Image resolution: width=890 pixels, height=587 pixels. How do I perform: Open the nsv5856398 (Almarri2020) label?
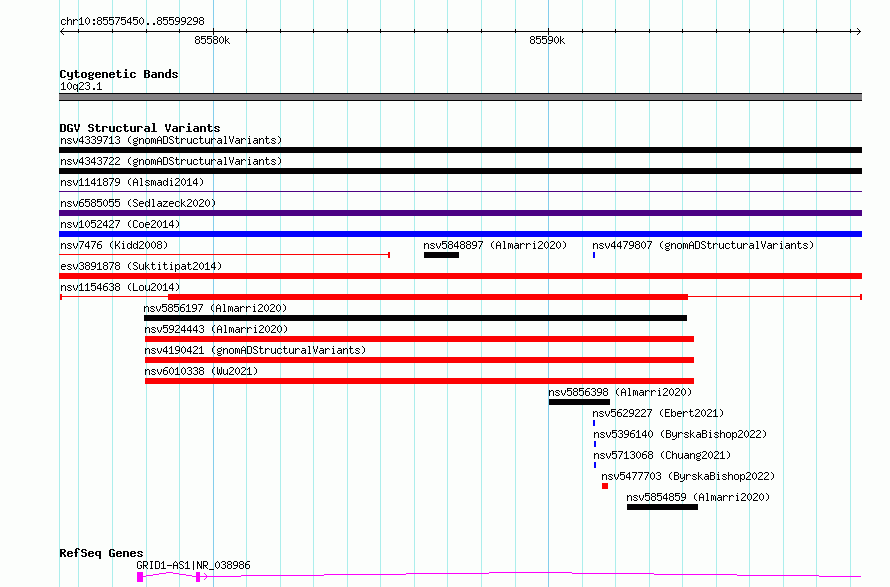pyautogui.click(x=620, y=392)
